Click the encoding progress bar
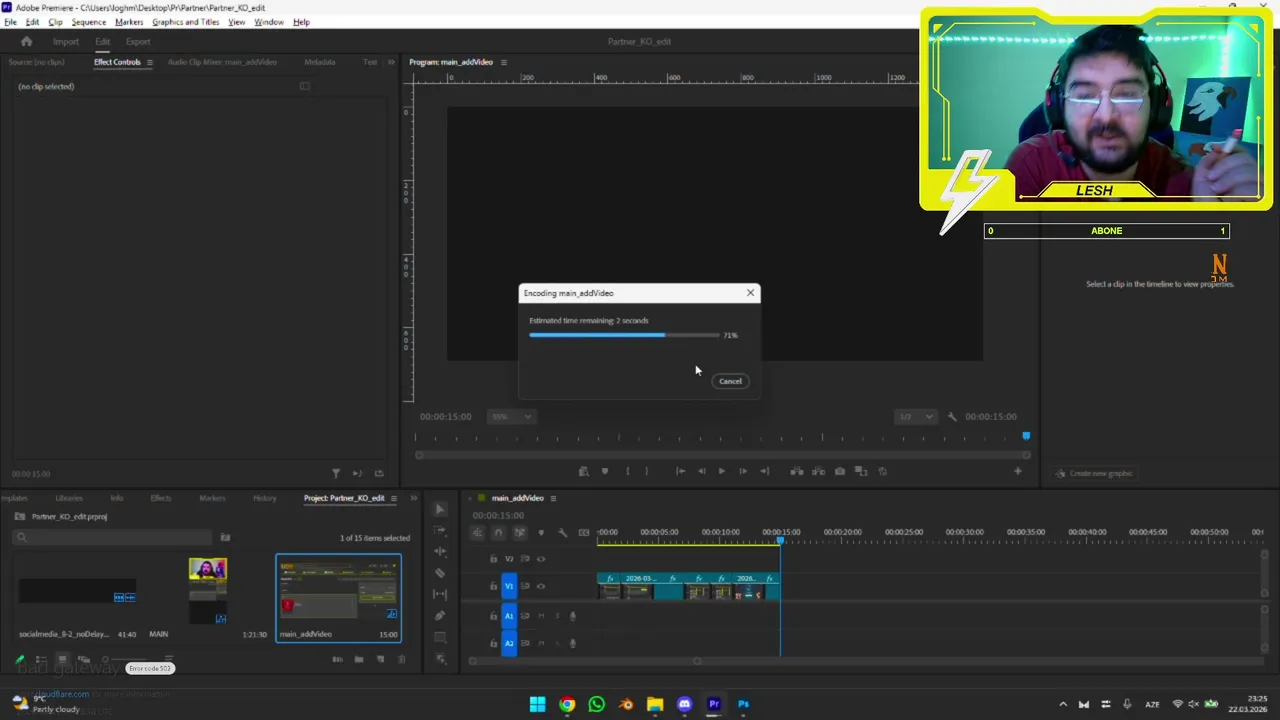This screenshot has width=1280, height=720. [624, 335]
